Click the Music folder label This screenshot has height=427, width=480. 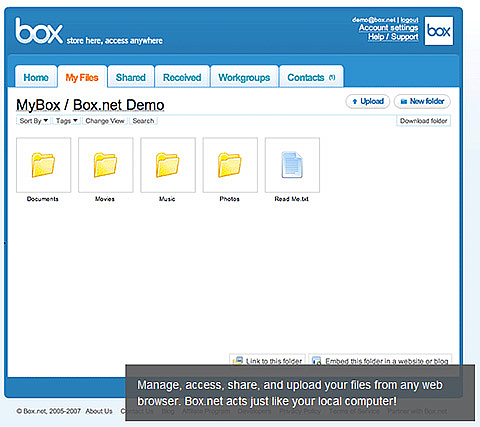click(x=167, y=199)
